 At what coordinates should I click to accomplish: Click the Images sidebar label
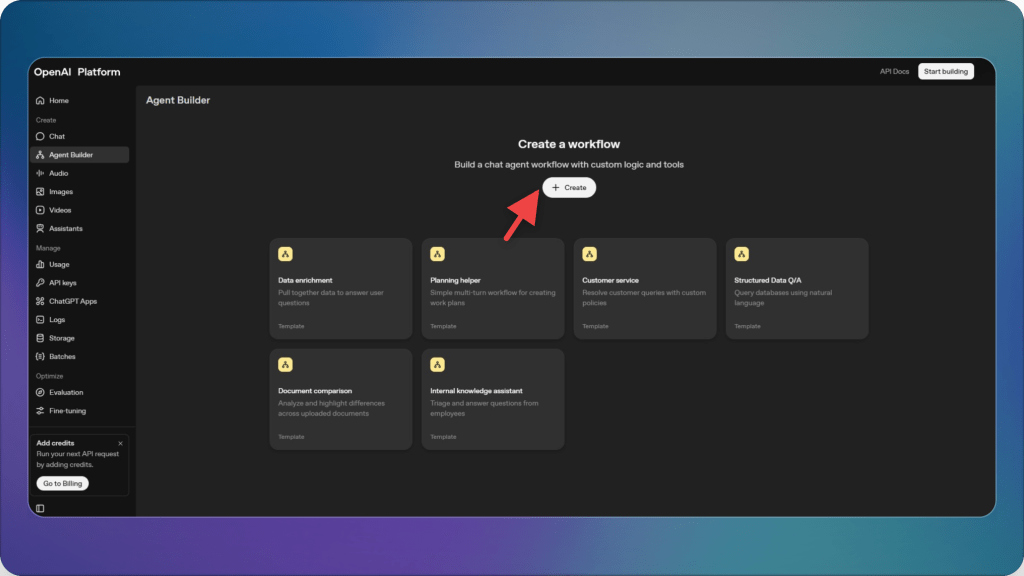(x=61, y=191)
